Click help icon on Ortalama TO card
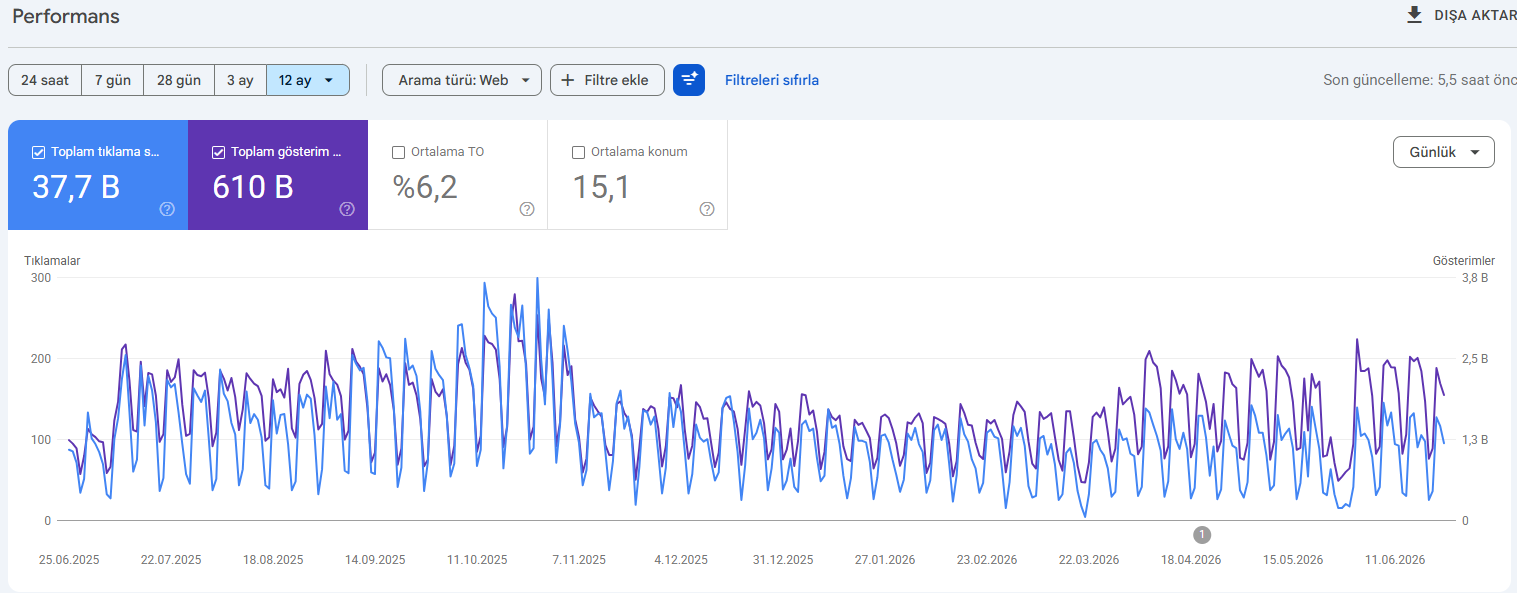Screen dimensions: 1517x593 (527, 209)
